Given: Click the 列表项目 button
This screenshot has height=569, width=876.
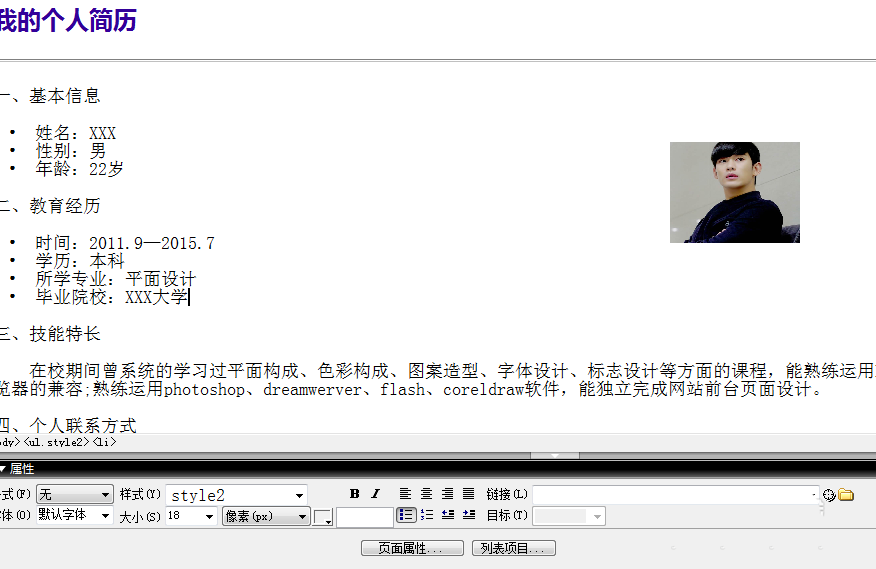Looking at the screenshot, I should pos(513,548).
